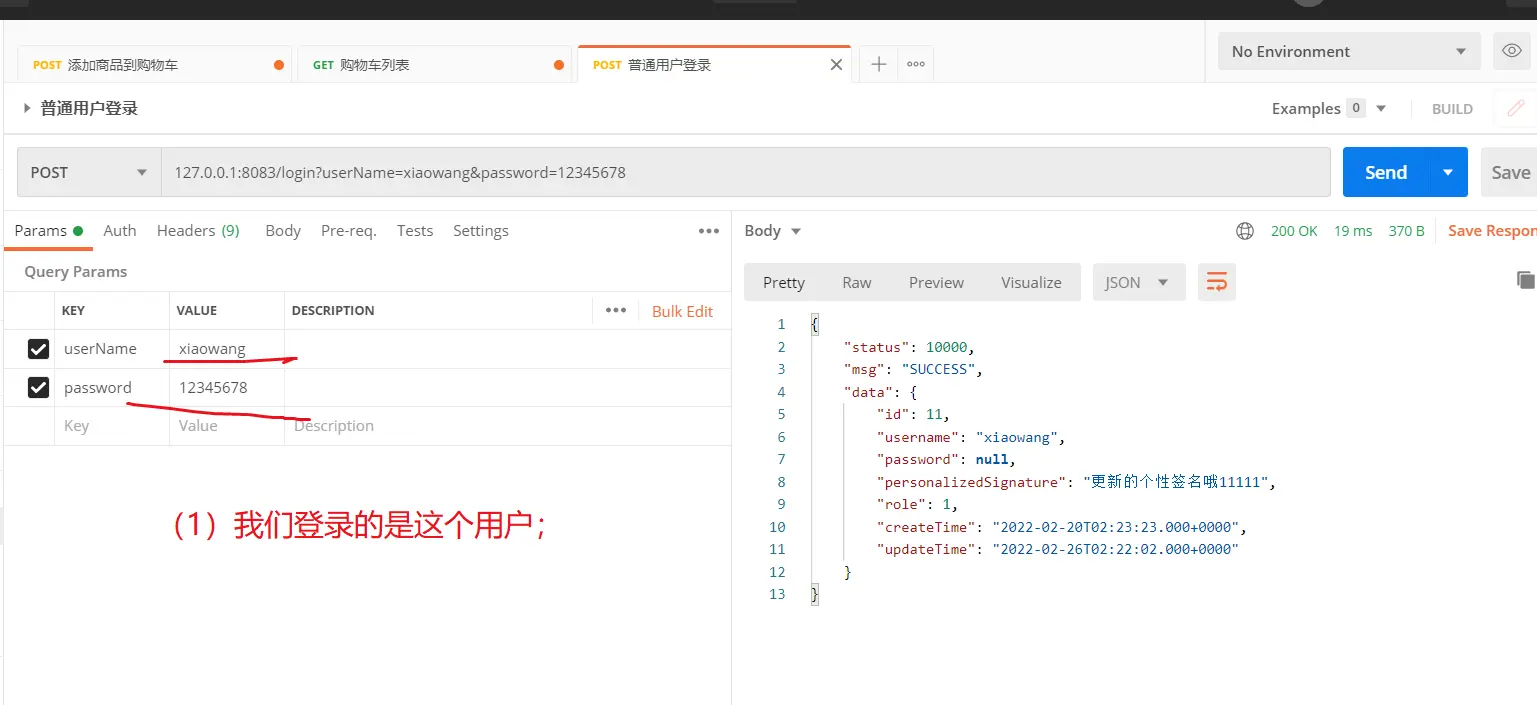
Task: Uncheck the password parameter checkbox
Action: click(38, 388)
